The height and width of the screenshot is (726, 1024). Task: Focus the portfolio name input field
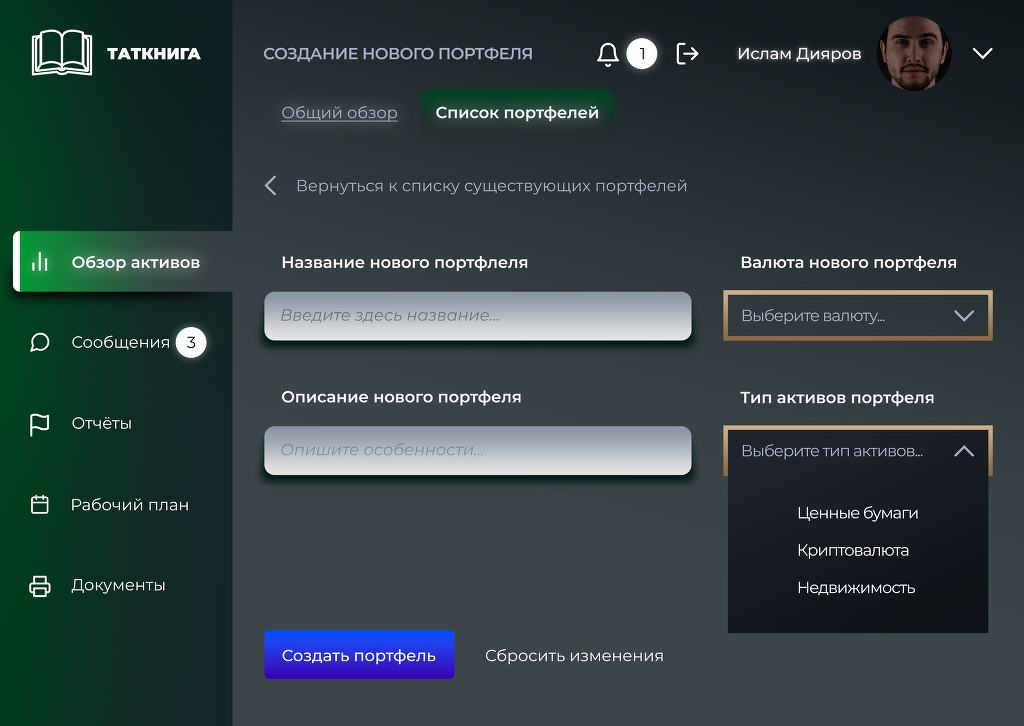(477, 316)
